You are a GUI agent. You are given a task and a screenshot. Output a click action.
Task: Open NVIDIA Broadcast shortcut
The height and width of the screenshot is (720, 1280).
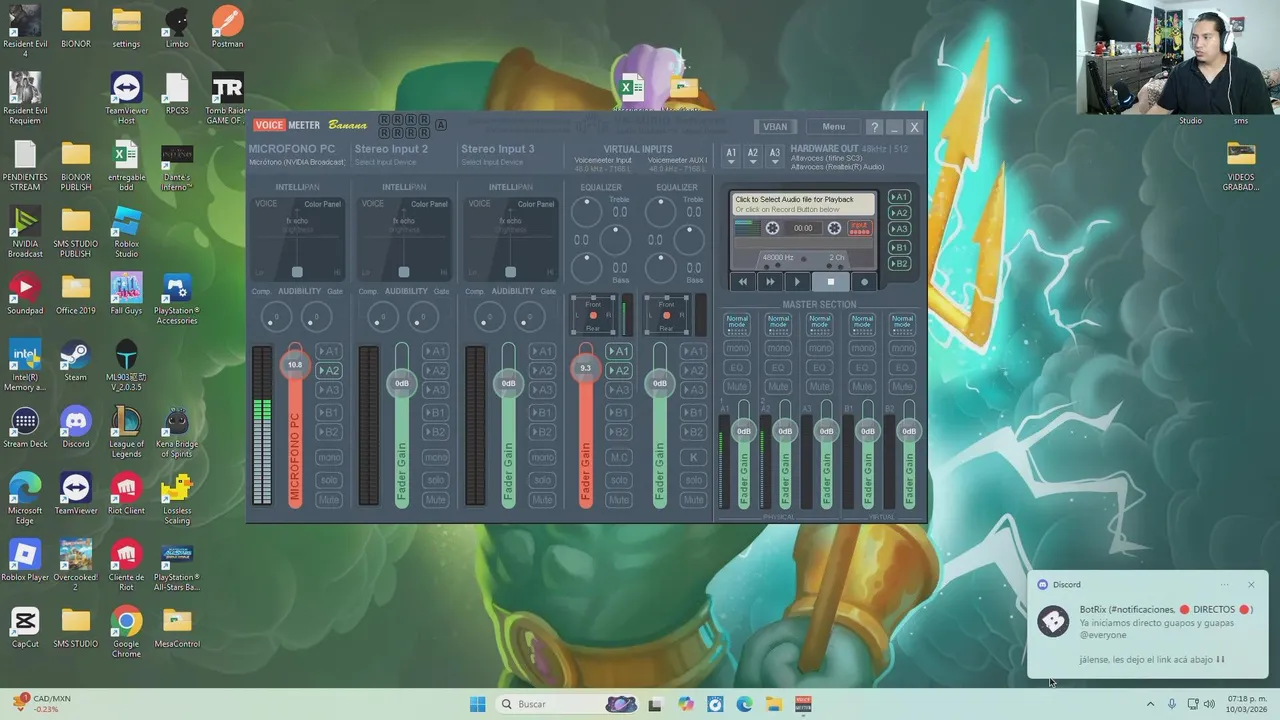point(25,232)
